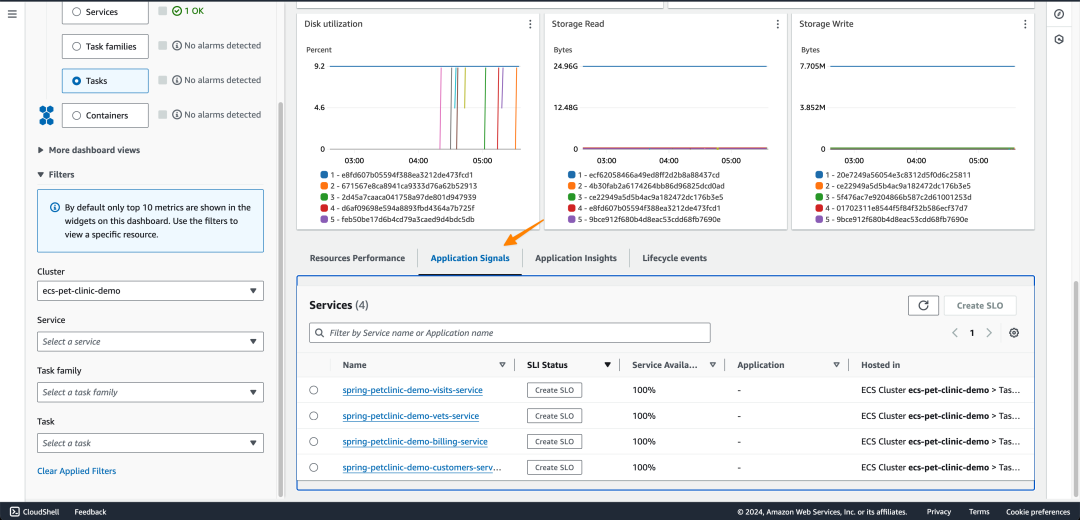Select the Services view radio button
Viewport: 1080px width, 520px height.
pyautogui.click(x=76, y=12)
